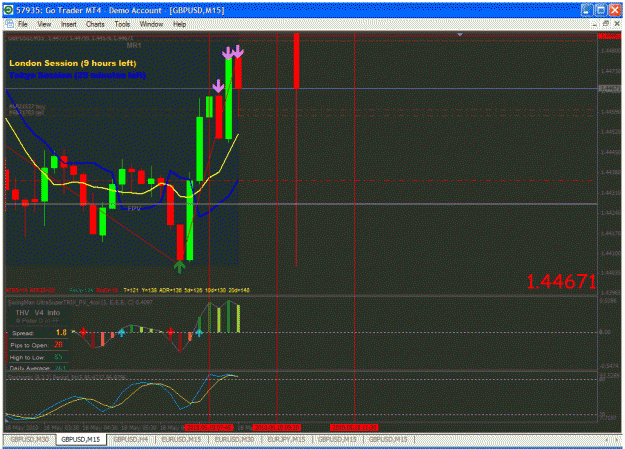Select the single pink down arrow above the red candle
The height and width of the screenshot is (449, 625).
pos(218,86)
